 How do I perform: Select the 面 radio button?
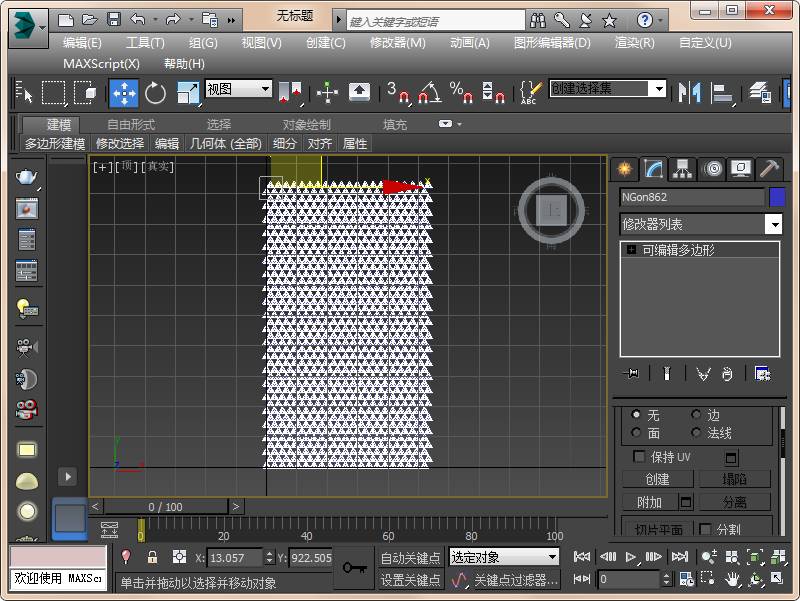(636, 433)
